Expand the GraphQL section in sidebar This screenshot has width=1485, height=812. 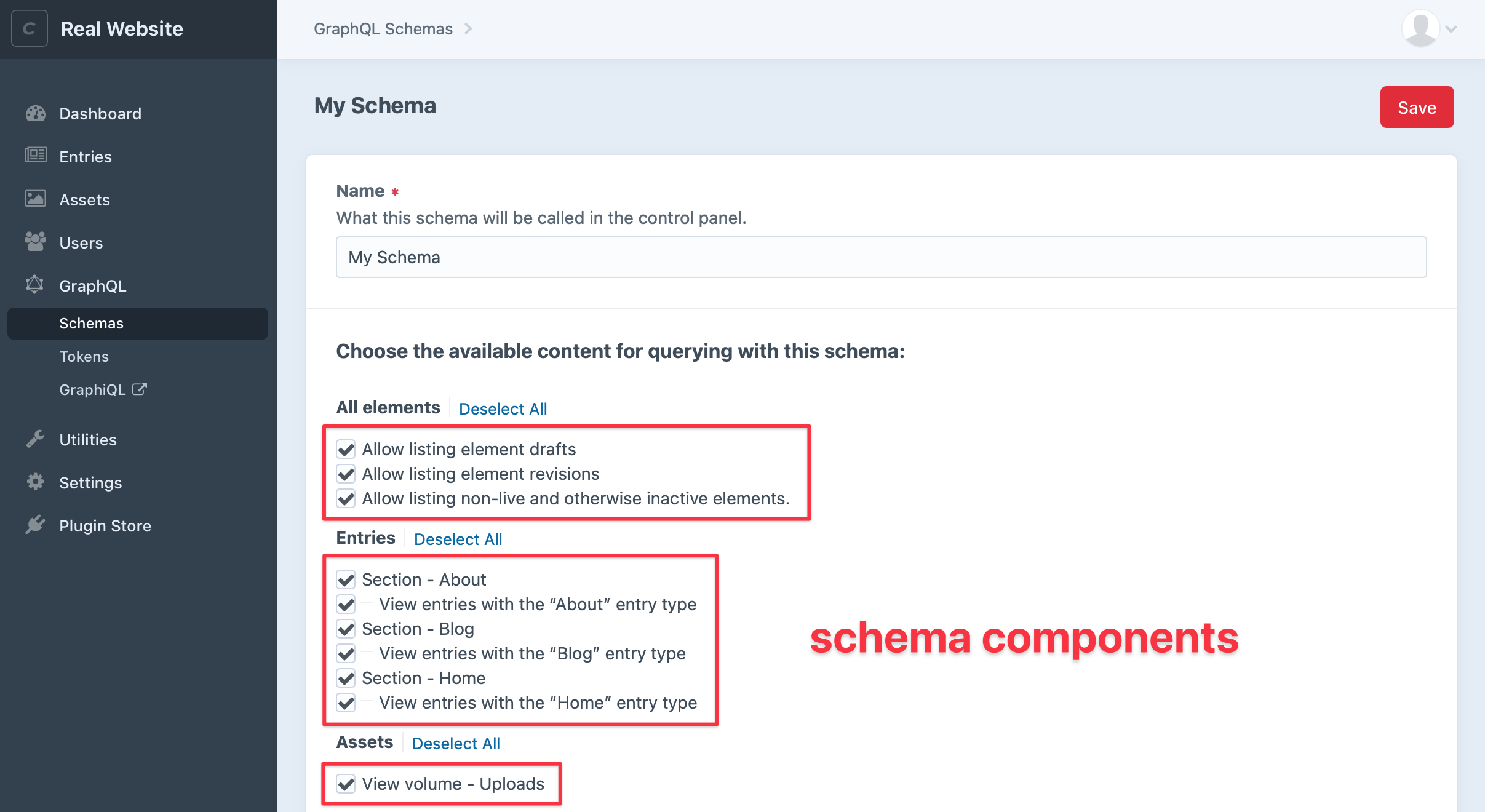(x=91, y=285)
